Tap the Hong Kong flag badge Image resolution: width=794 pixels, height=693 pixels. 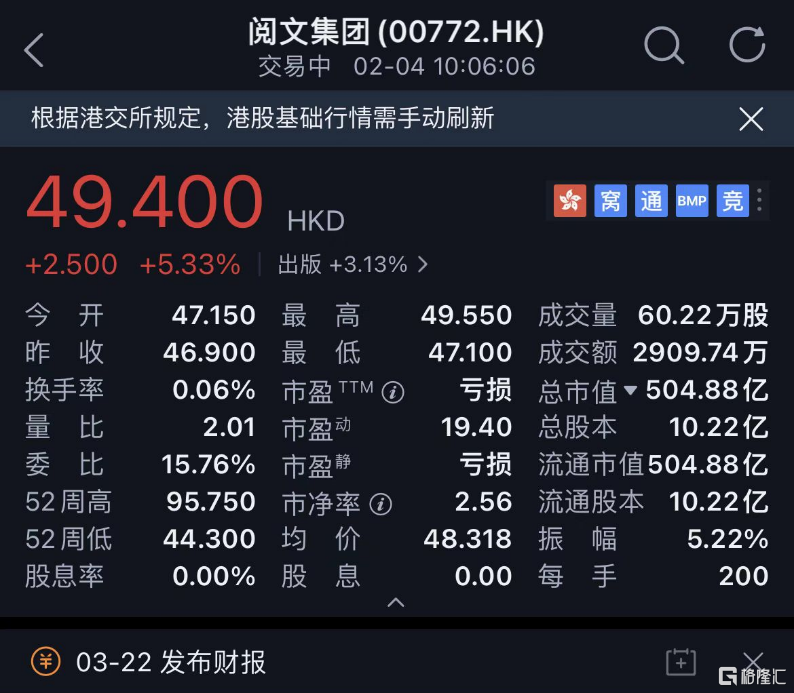[570, 201]
